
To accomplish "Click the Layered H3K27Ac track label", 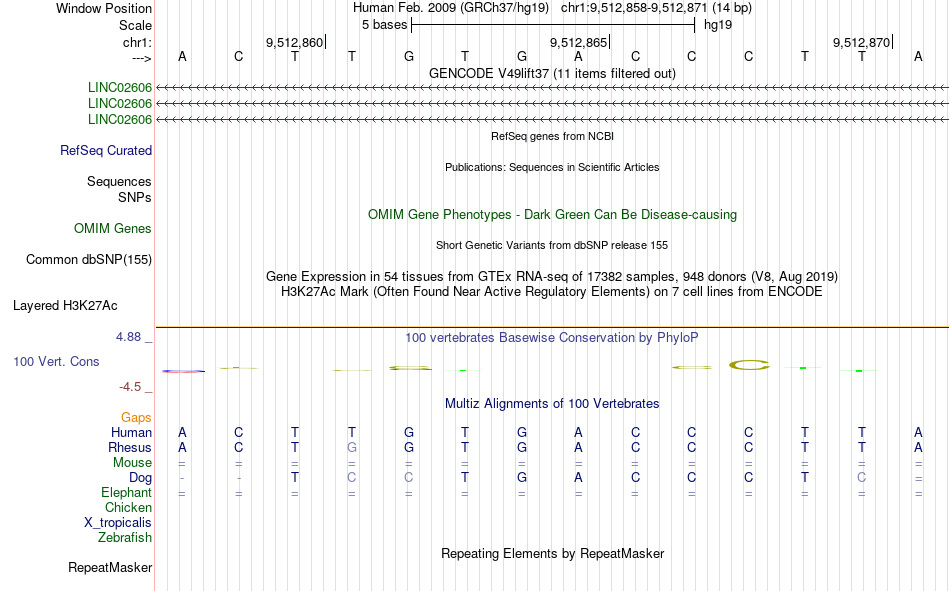I will click(65, 306).
